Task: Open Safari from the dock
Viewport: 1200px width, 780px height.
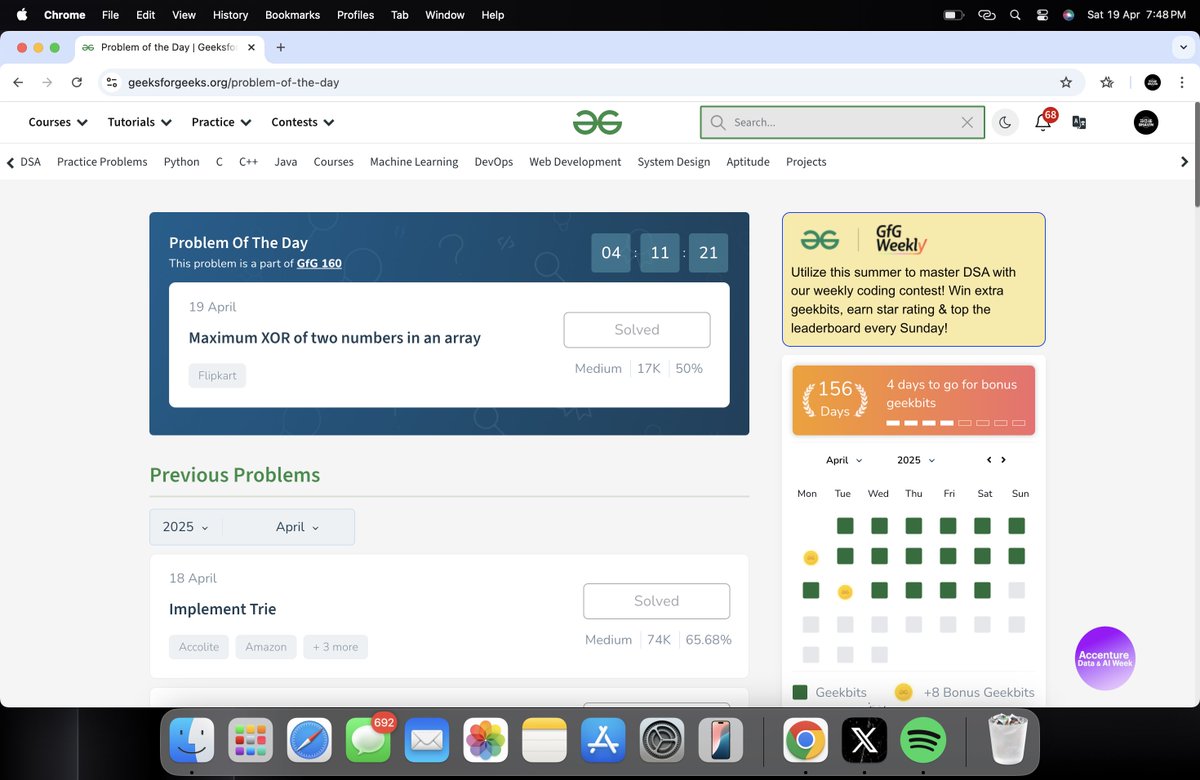Action: (310, 741)
